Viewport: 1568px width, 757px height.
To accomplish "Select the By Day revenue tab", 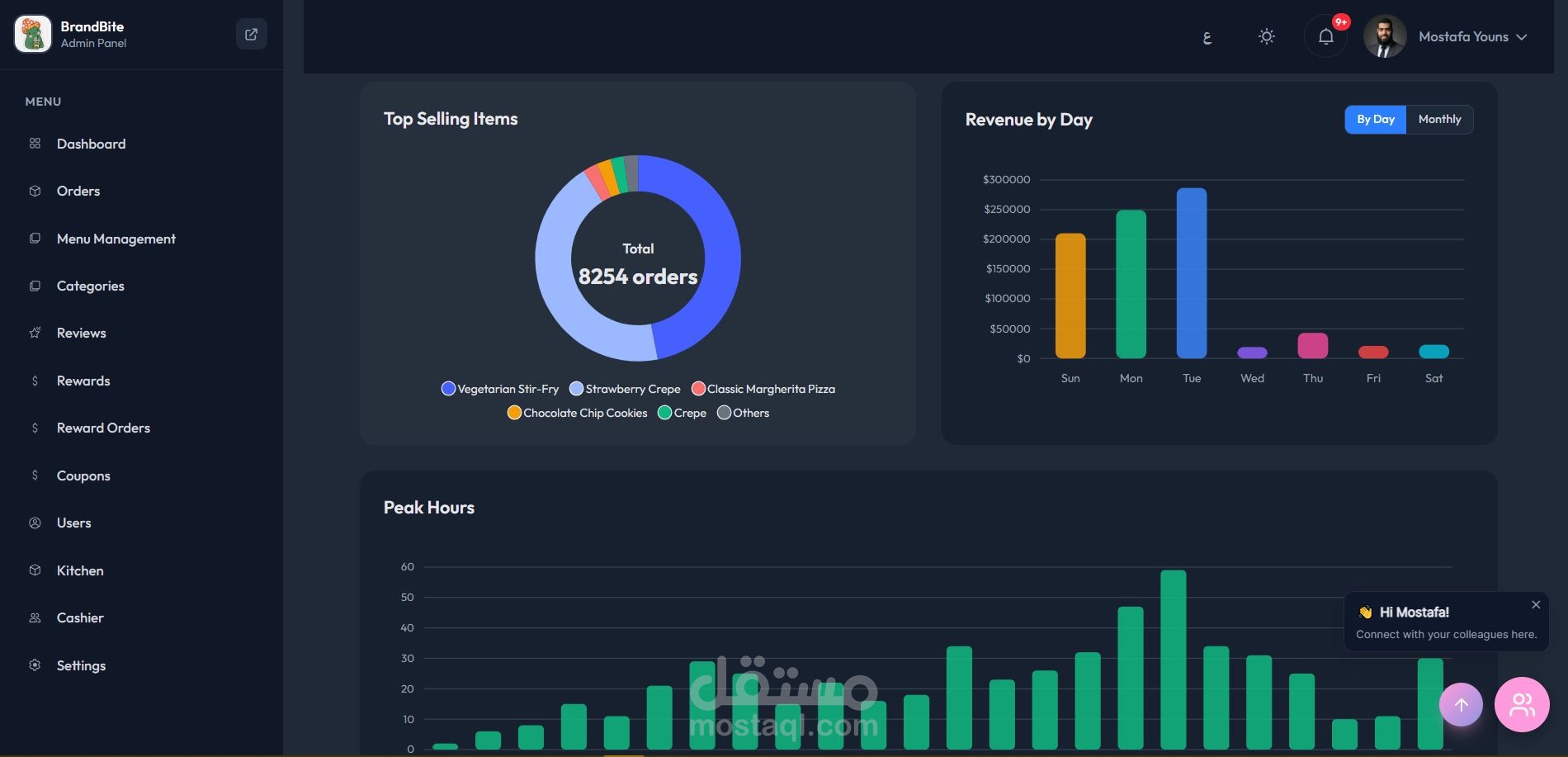I will coord(1376,119).
